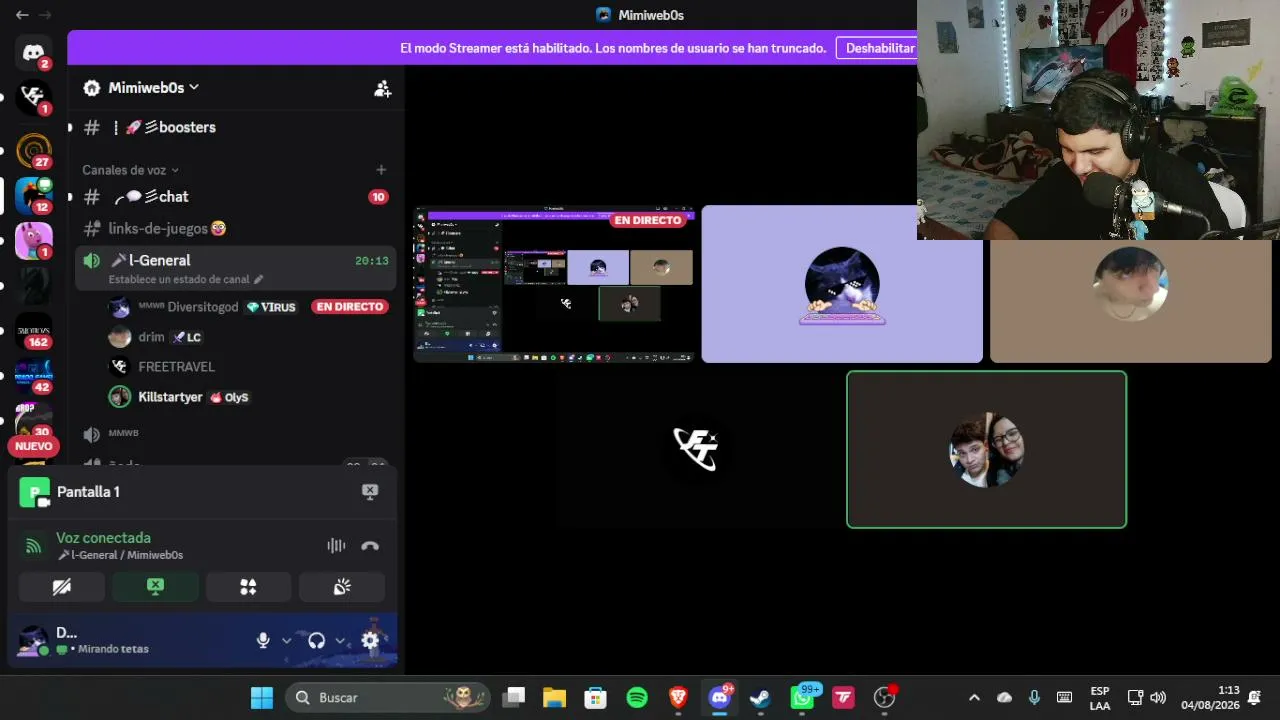The height and width of the screenshot is (720, 1280).
Task: Open the server icon with badge 42
Action: coord(33,377)
